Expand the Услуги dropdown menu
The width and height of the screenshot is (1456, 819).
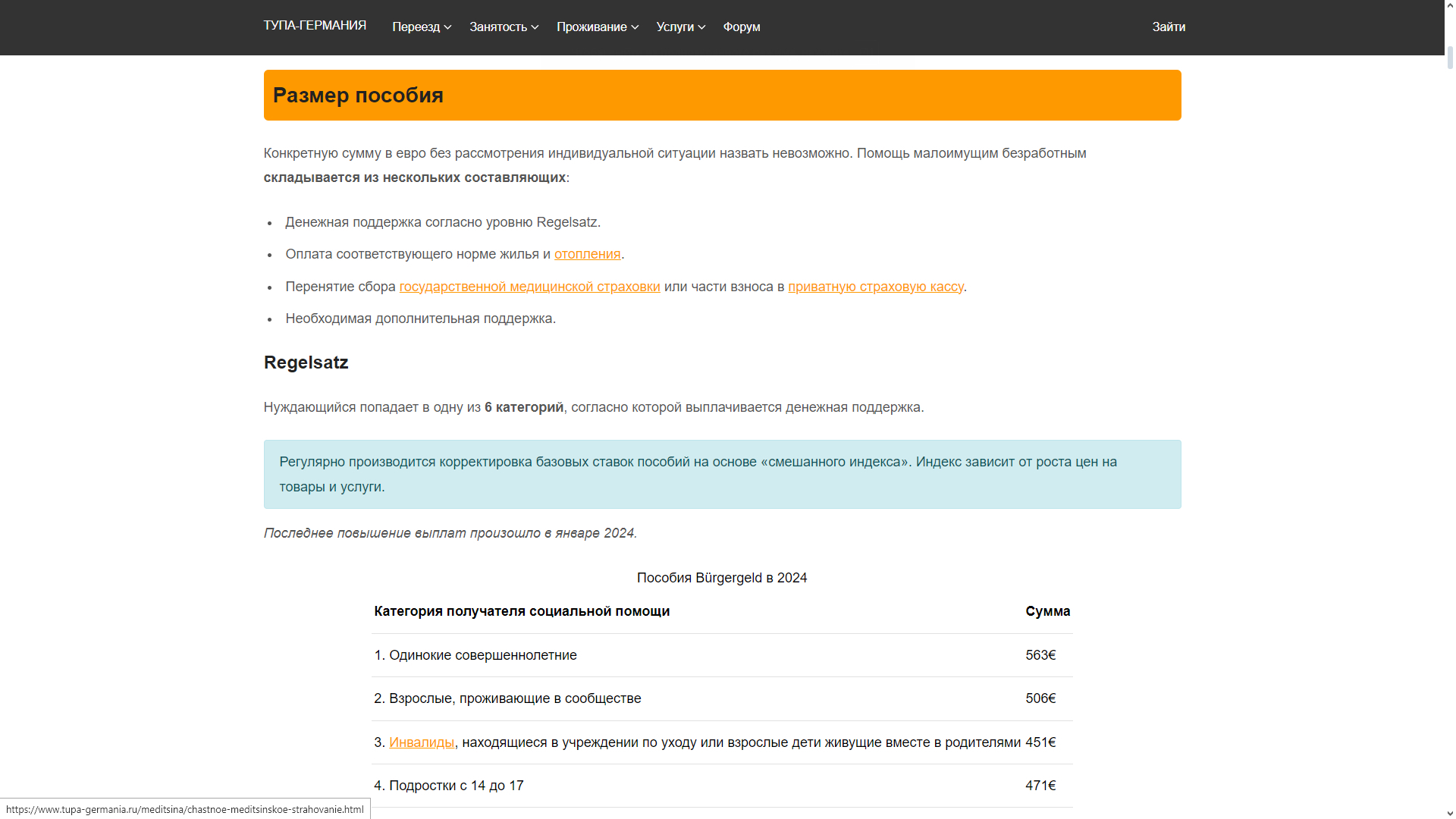[675, 27]
